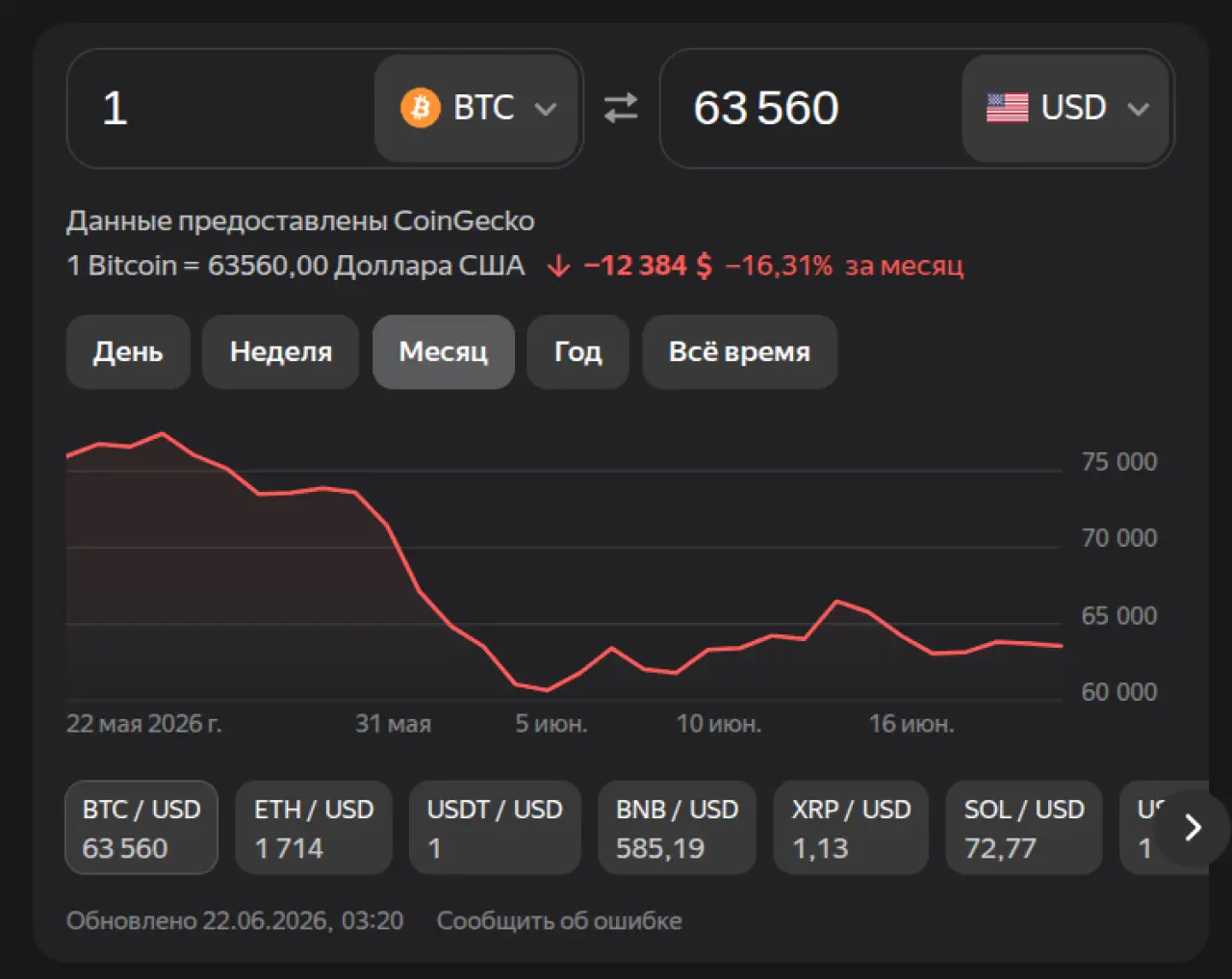1232x979 pixels.
Task: Click the Bitcoin logo icon
Action: 421,108
